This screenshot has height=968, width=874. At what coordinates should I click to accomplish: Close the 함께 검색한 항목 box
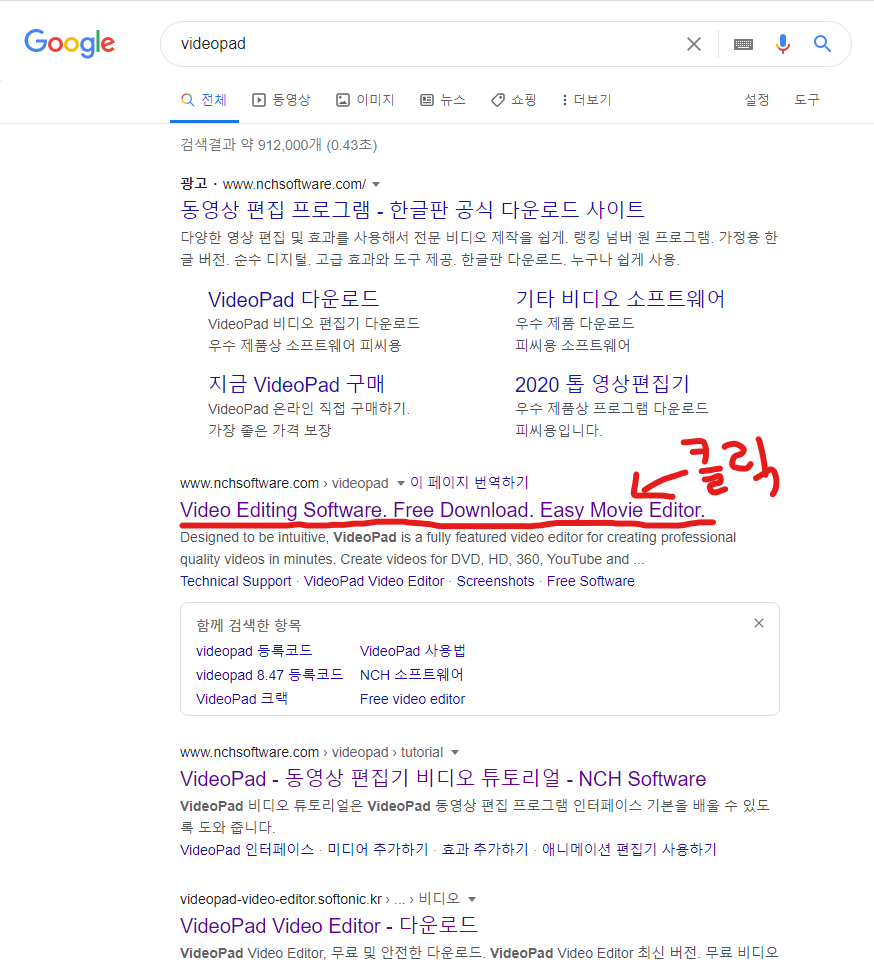(x=759, y=623)
